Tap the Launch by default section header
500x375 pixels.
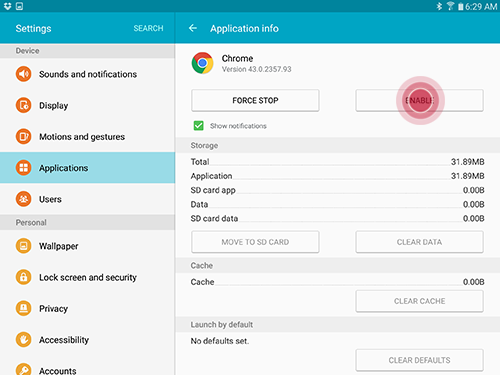coord(337,324)
